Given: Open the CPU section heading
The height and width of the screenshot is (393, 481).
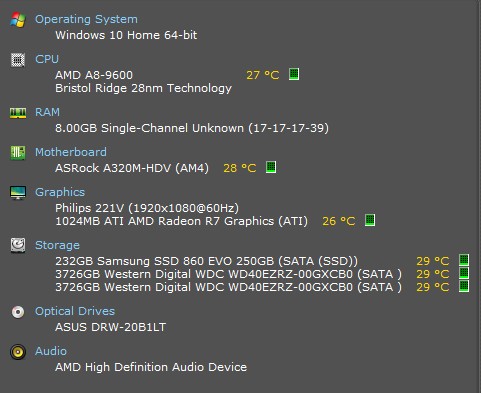Looking at the screenshot, I should 47,59.
